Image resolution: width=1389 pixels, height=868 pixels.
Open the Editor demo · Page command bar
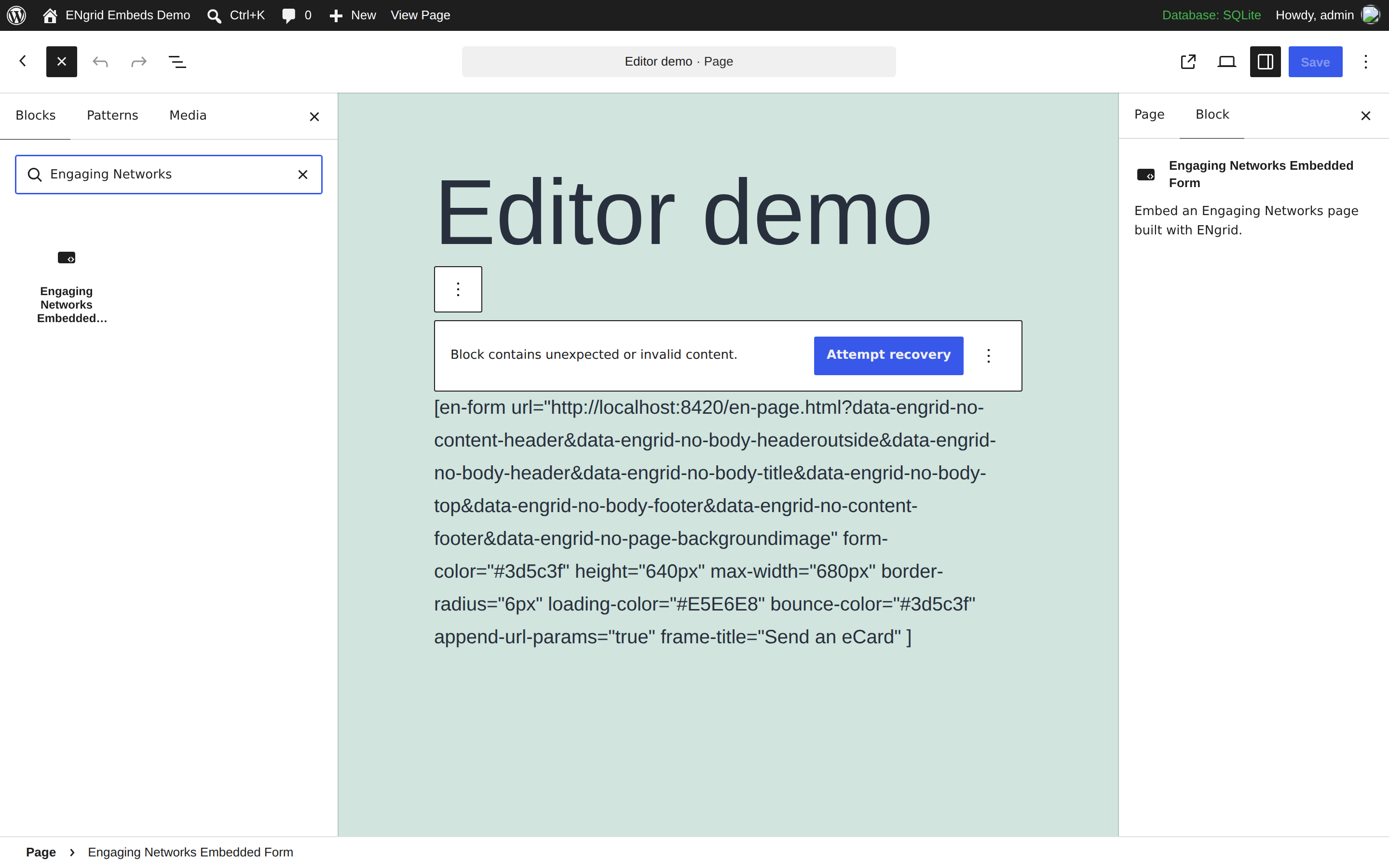click(679, 61)
